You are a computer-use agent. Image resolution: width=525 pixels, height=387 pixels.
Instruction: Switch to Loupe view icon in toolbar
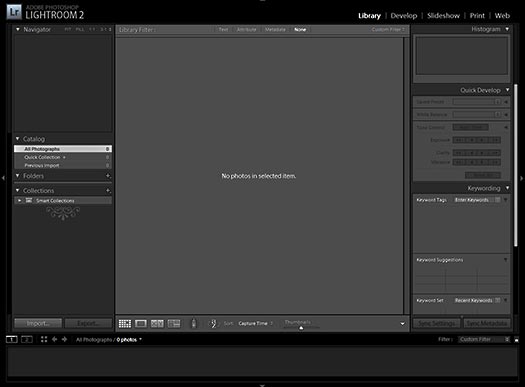click(141, 323)
